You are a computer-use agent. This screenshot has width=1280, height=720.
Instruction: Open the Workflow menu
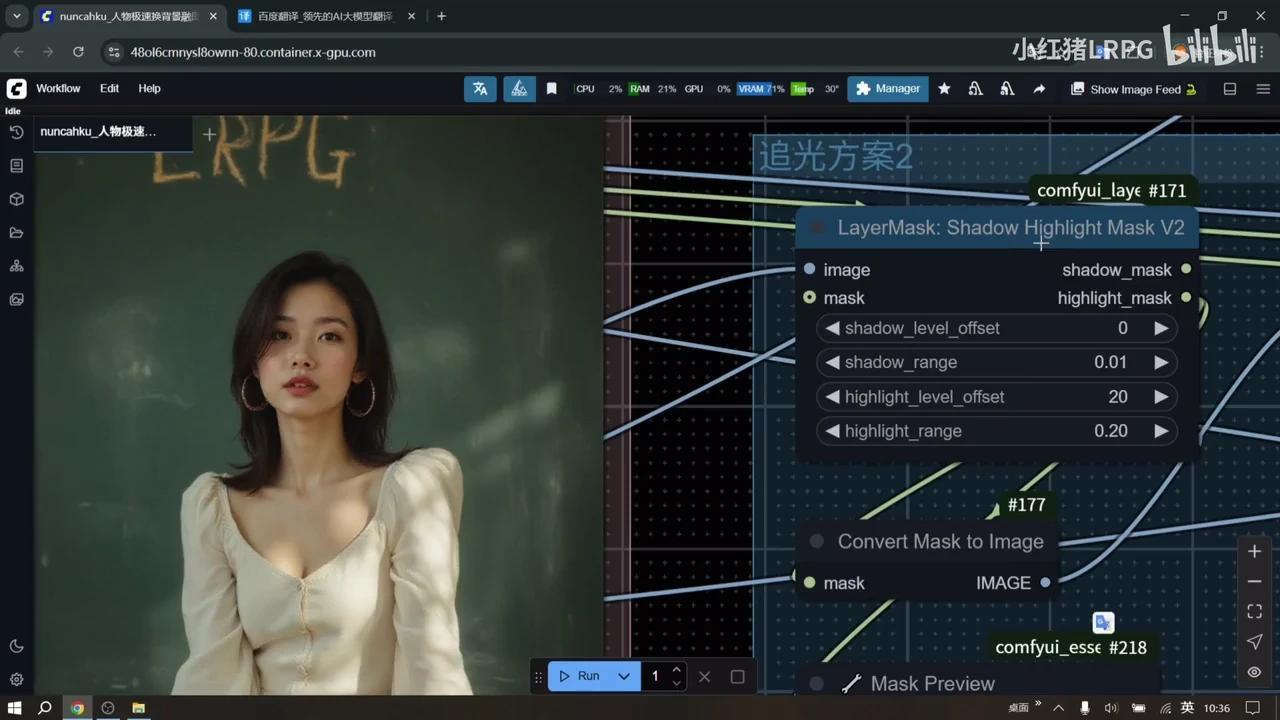click(x=58, y=88)
